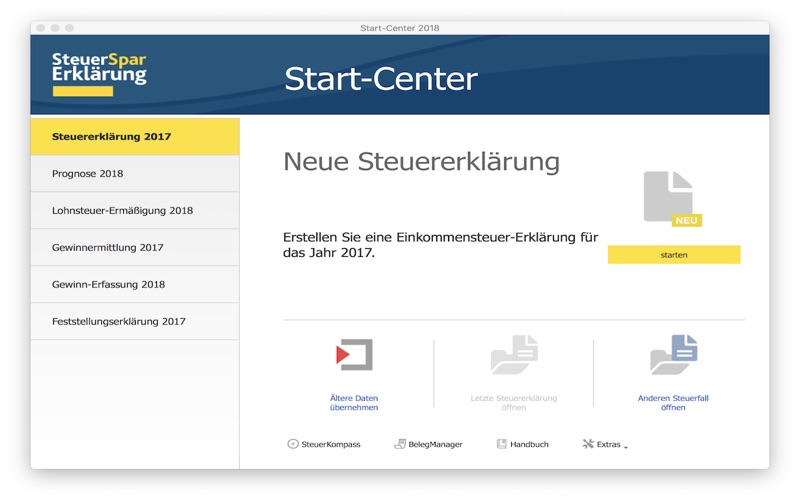Click the Neue Steuererklärung heading
Viewport: 800px width, 500px height.
coord(421,161)
